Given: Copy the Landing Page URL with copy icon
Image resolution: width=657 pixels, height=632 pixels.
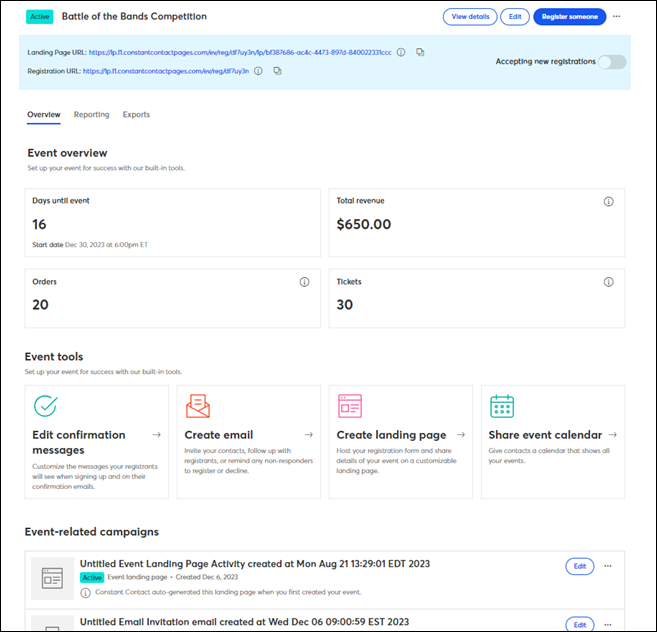Looking at the screenshot, I should [x=420, y=52].
